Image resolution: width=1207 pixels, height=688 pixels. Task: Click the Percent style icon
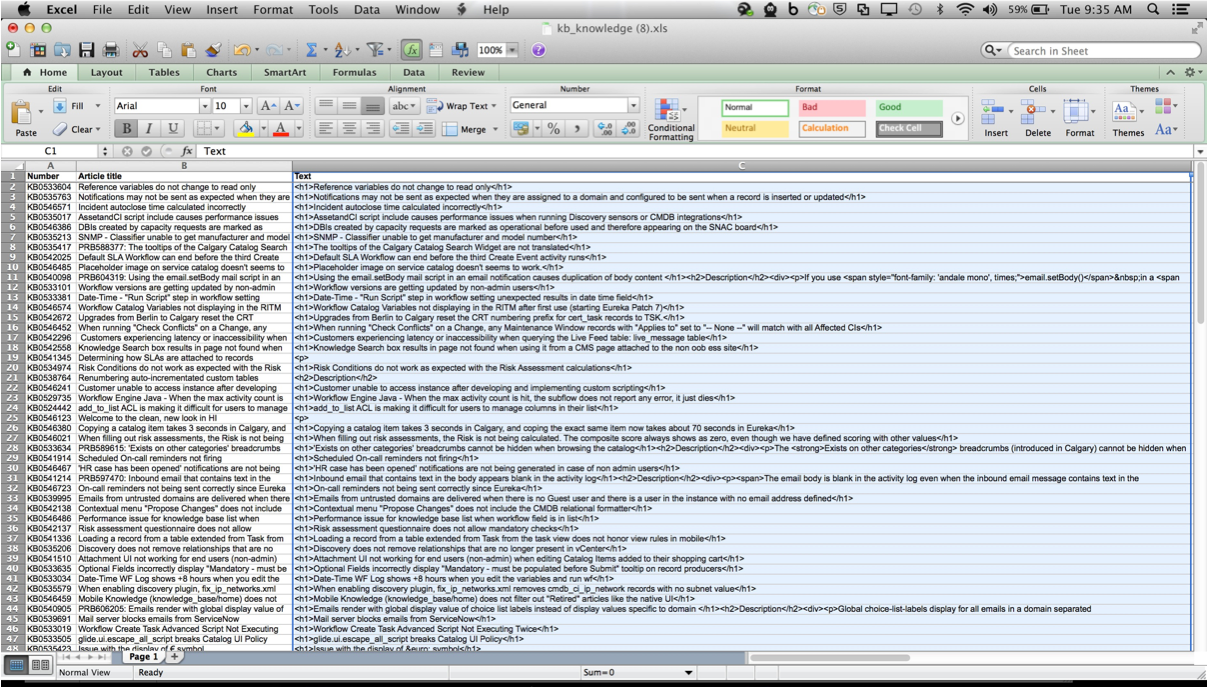(553, 129)
